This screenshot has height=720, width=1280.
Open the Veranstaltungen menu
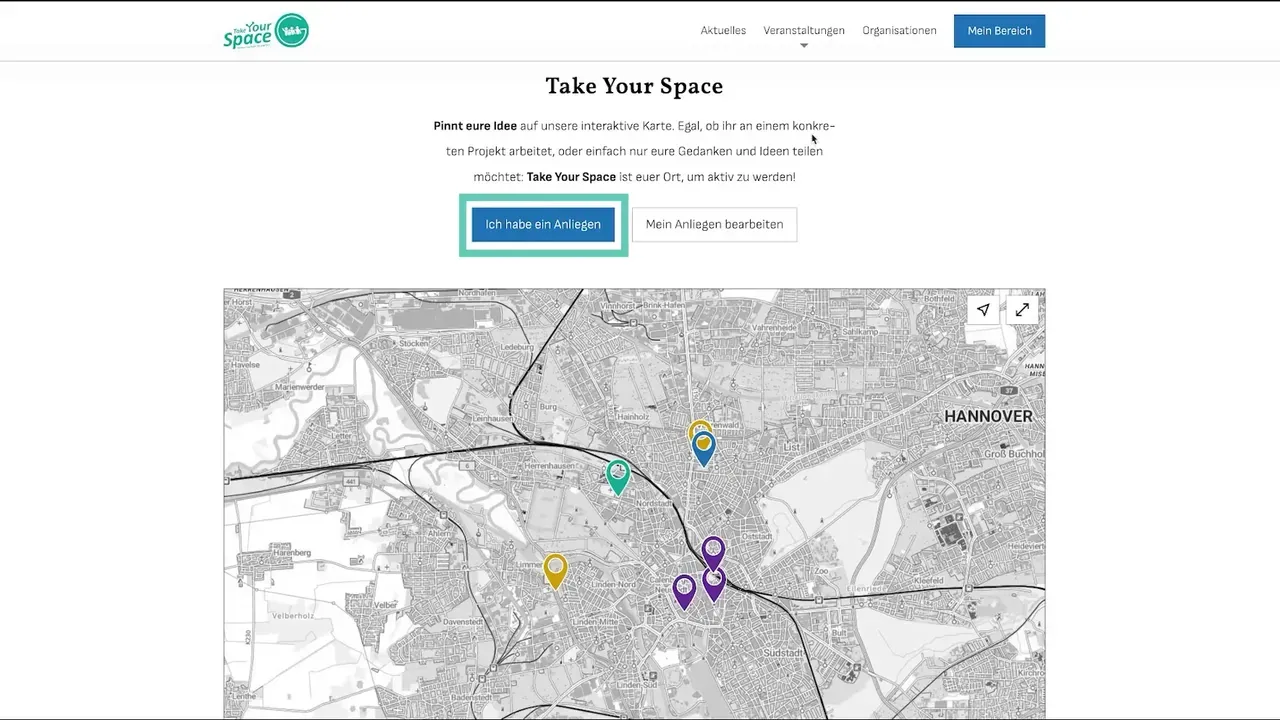[x=804, y=31]
